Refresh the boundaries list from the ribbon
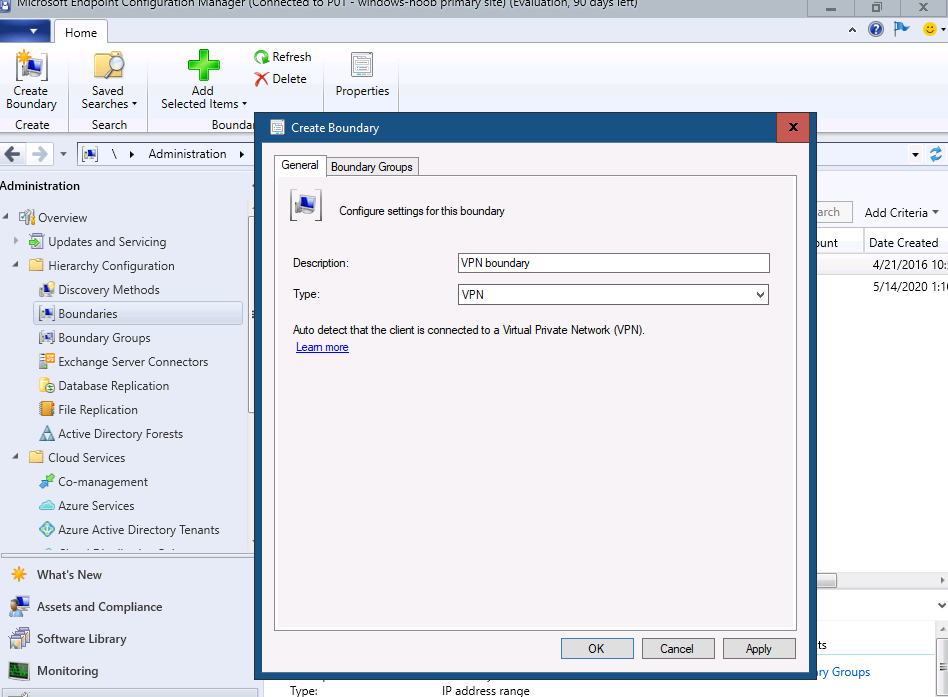The width and height of the screenshot is (948, 697). coord(283,57)
